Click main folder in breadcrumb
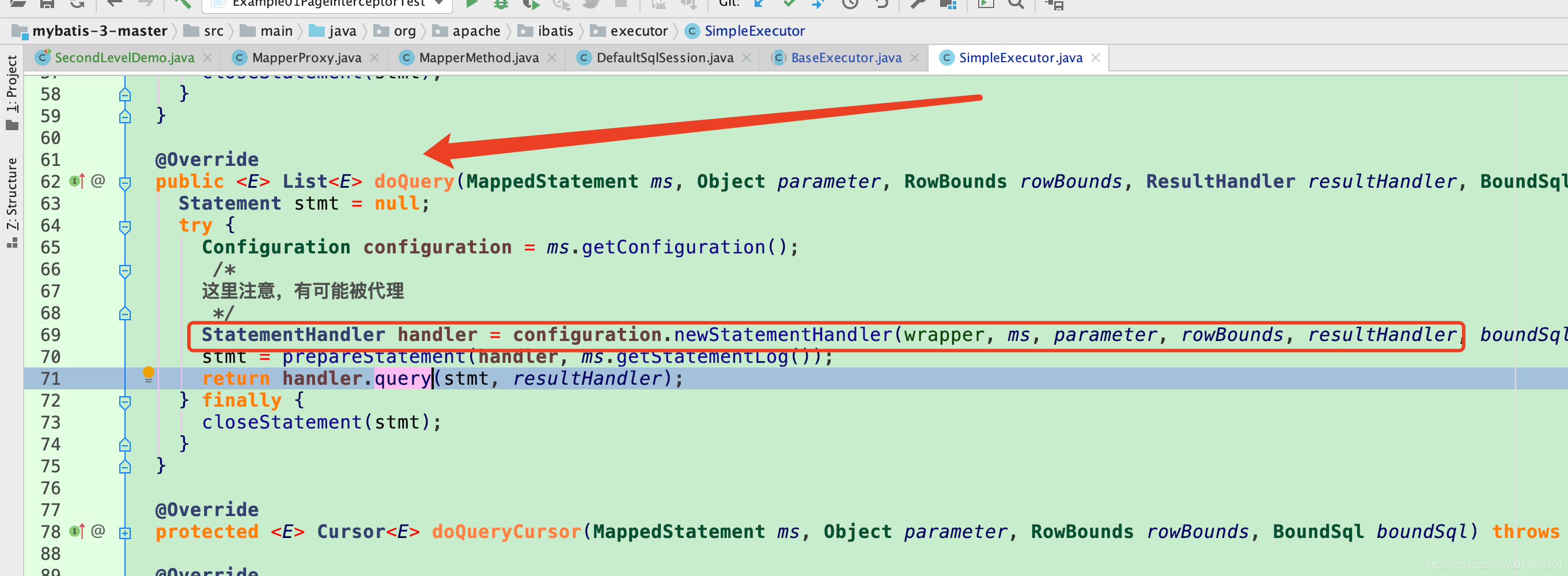 267,31
